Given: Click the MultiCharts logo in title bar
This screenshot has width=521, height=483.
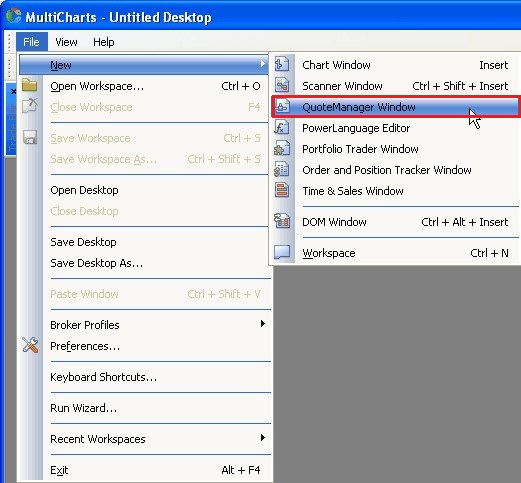Looking at the screenshot, I should [13, 16].
